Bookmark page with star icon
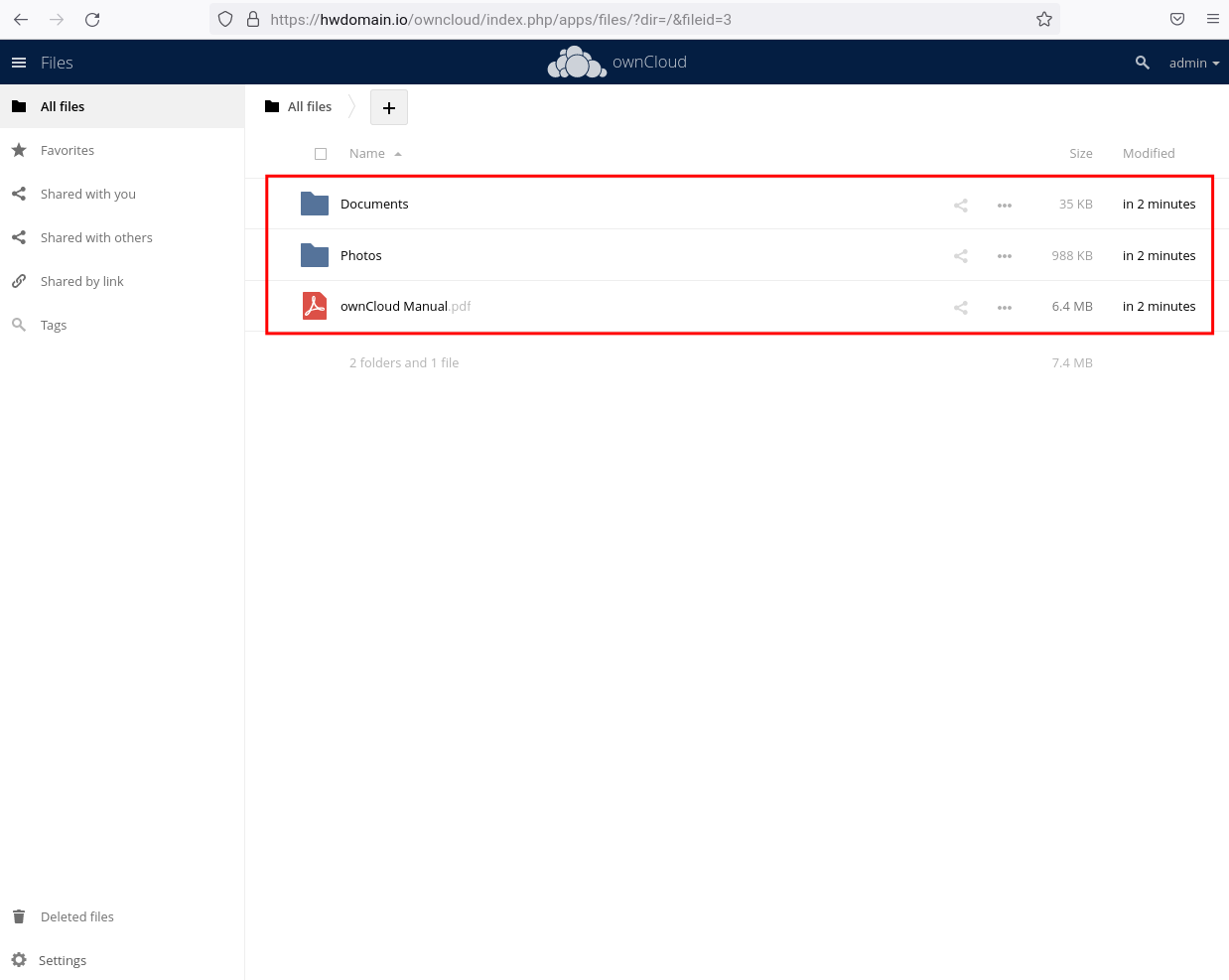 pos(1044,19)
